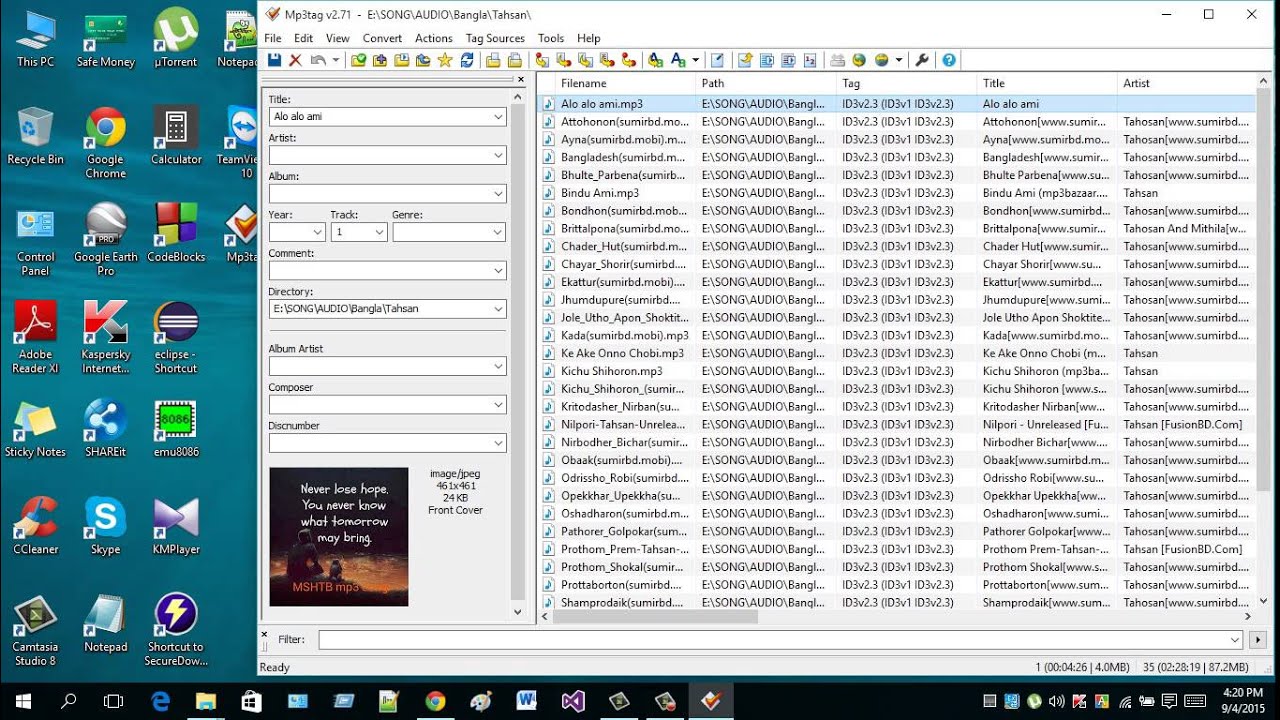The width and height of the screenshot is (1280, 720).
Task: Expand the Filter history dropdown
Action: click(x=1235, y=640)
